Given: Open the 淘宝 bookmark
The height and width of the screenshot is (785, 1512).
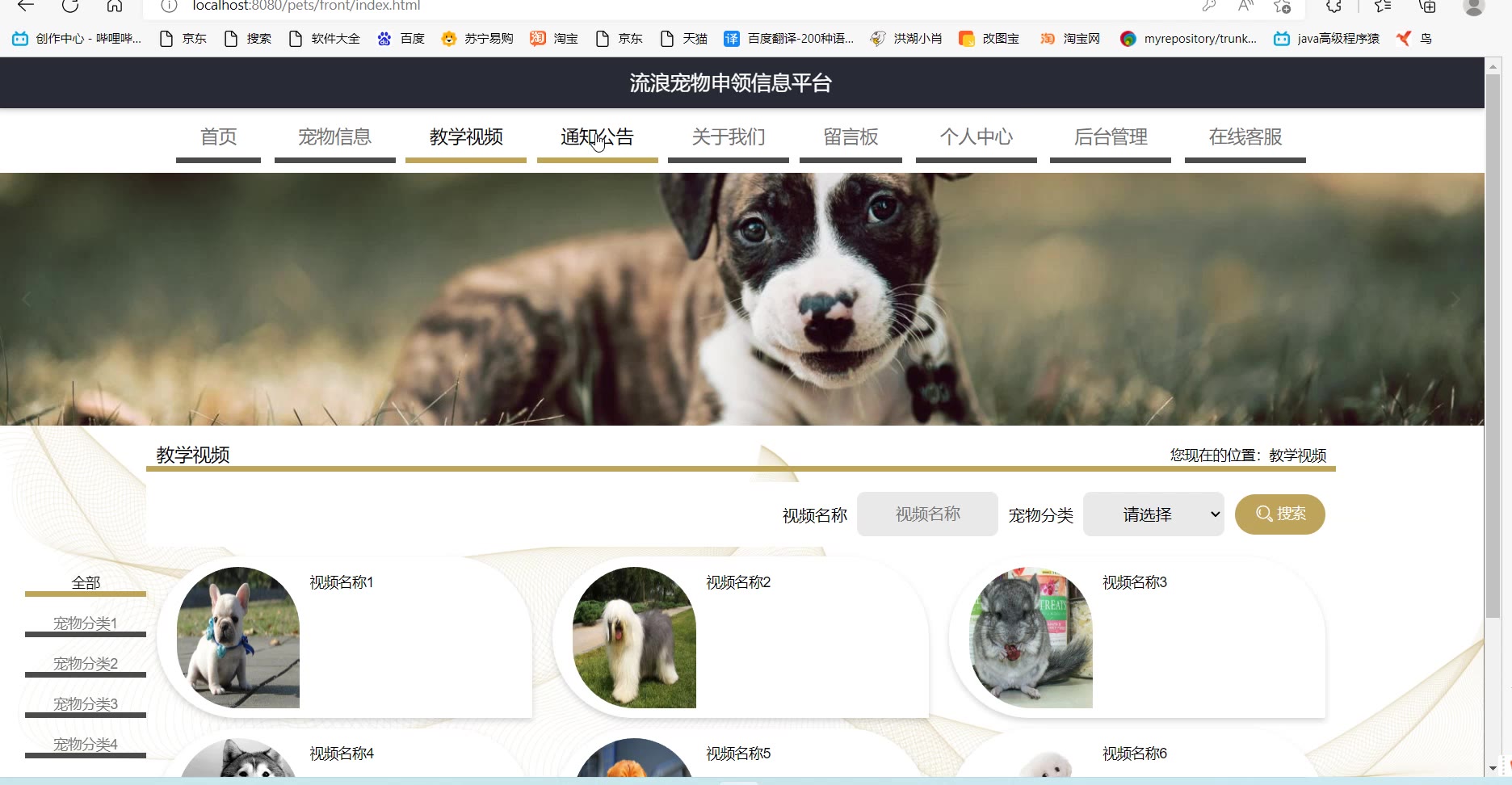Looking at the screenshot, I should pyautogui.click(x=554, y=38).
